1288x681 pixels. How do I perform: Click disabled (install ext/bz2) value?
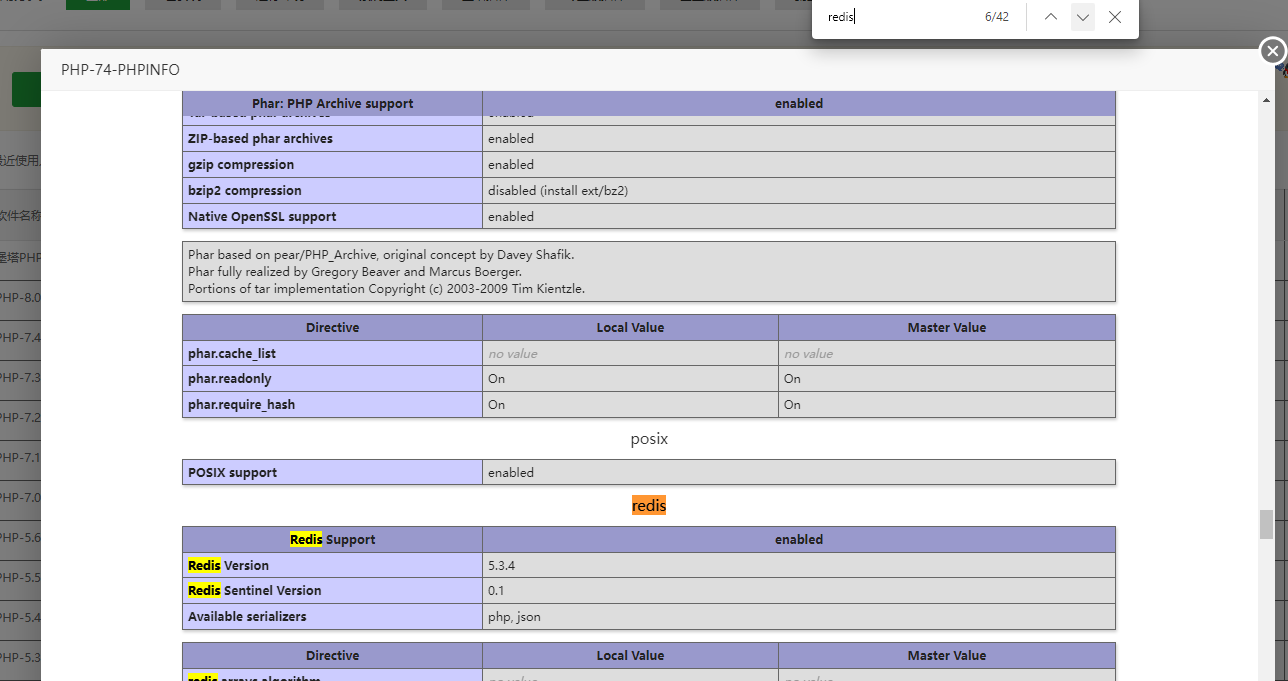[558, 191]
